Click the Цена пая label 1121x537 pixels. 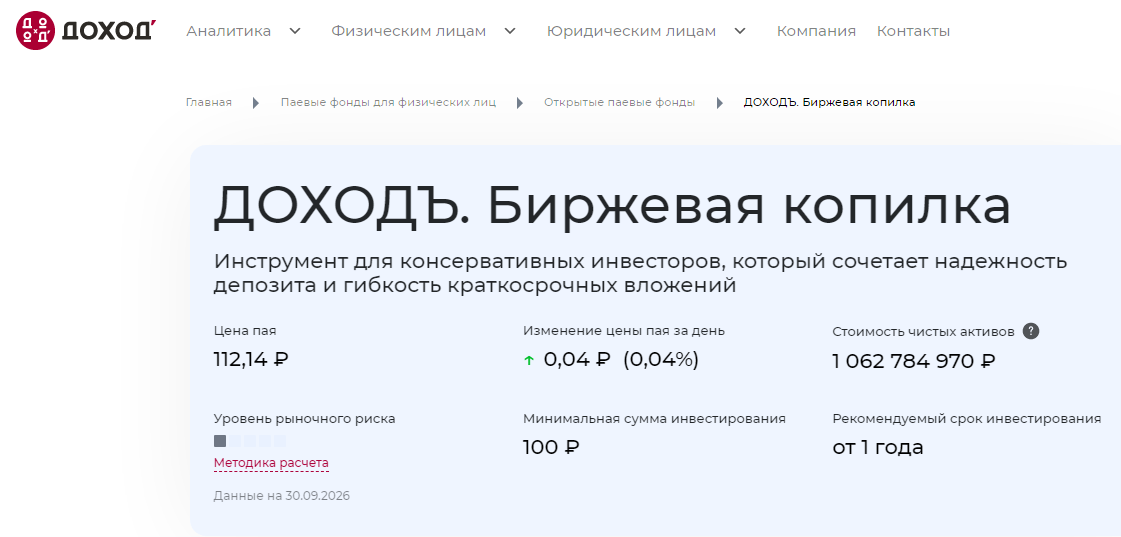(245, 331)
